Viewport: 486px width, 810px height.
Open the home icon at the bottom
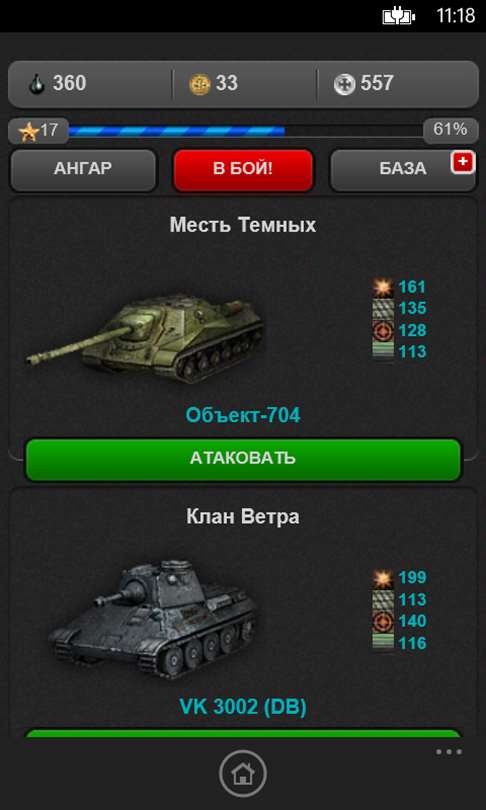243,773
